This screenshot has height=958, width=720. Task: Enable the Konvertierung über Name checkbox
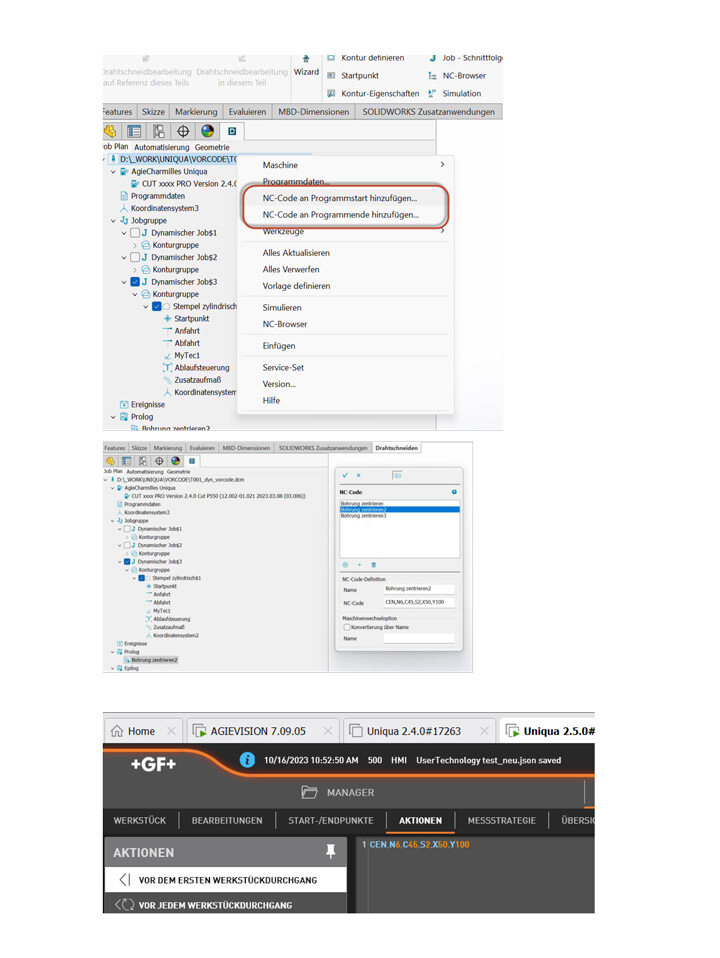346,627
